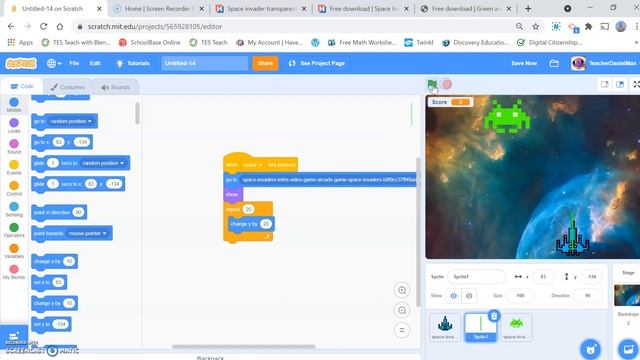640x360 pixels.
Task: Select the blue spaceship sprite thumbnail
Action: coord(445,327)
